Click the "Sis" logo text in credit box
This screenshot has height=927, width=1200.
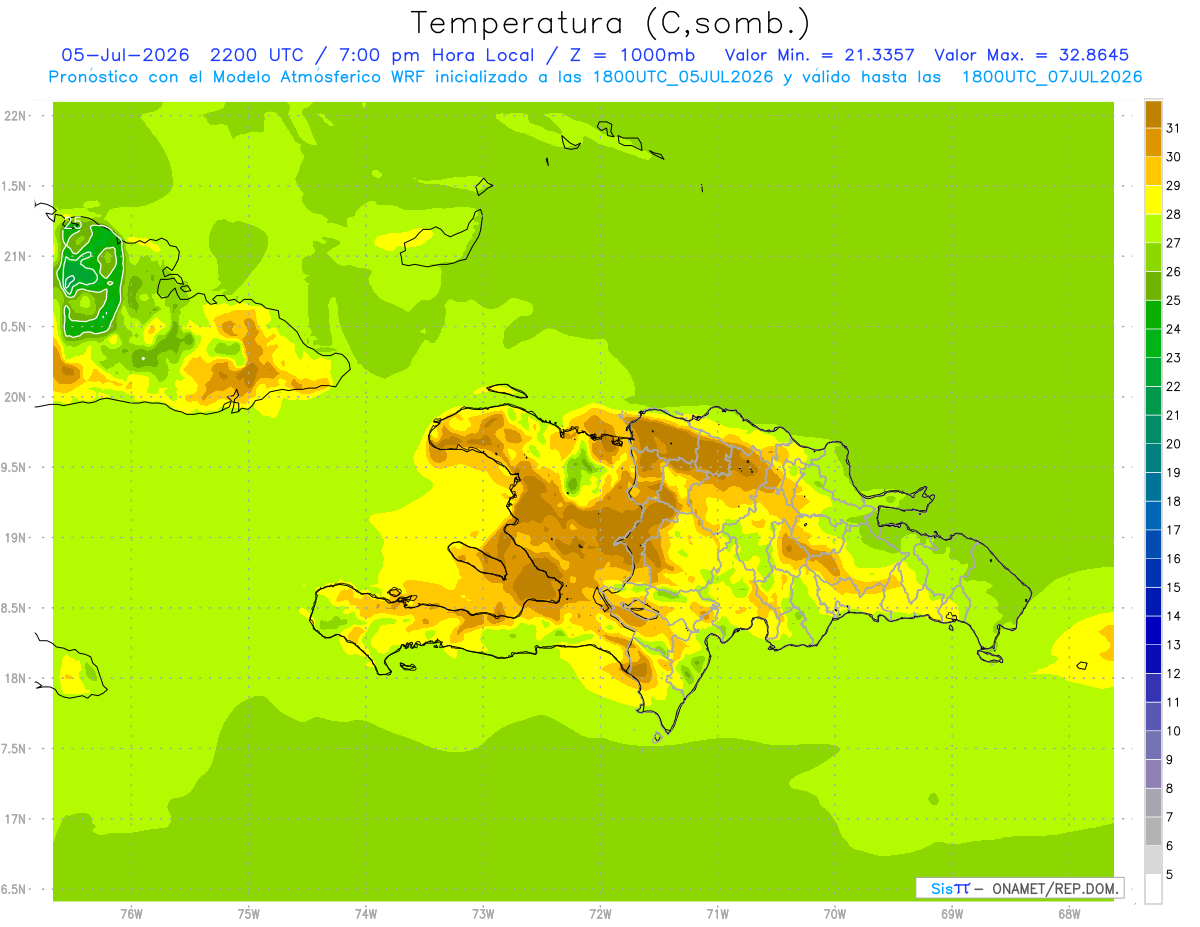coord(940,888)
